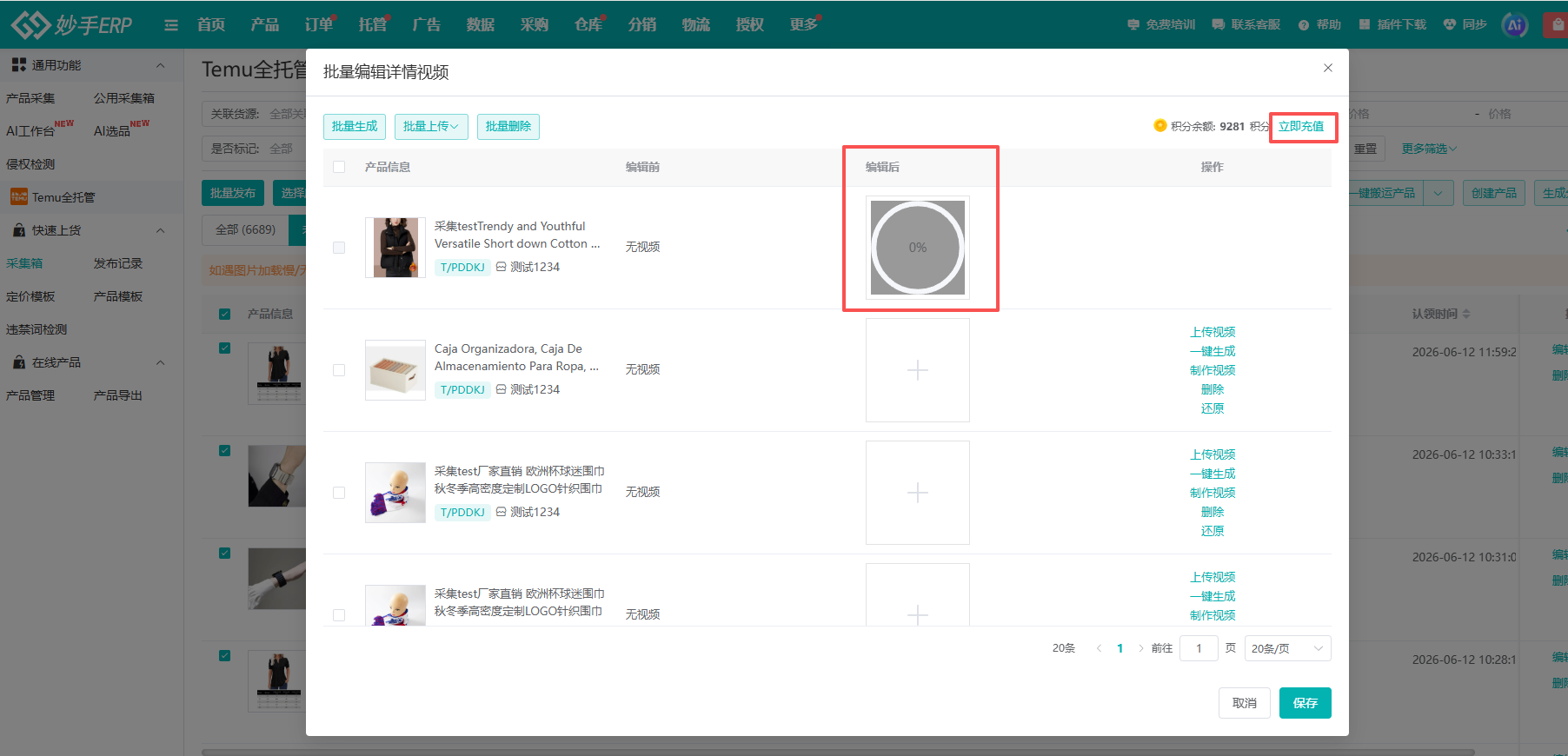Viewport: 1568px width, 756px height.
Task: Save changes with the 保存 button
Action: click(x=1305, y=703)
